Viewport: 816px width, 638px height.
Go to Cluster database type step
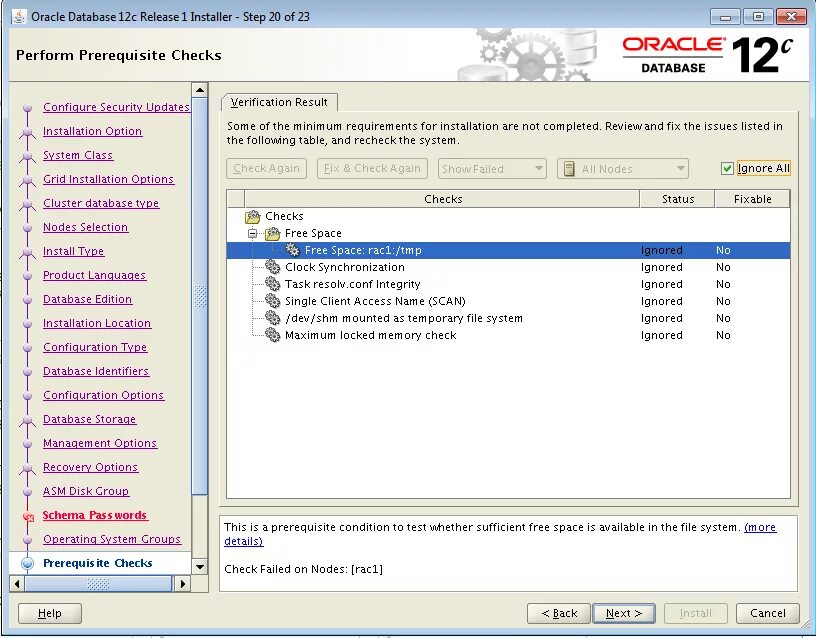point(101,203)
